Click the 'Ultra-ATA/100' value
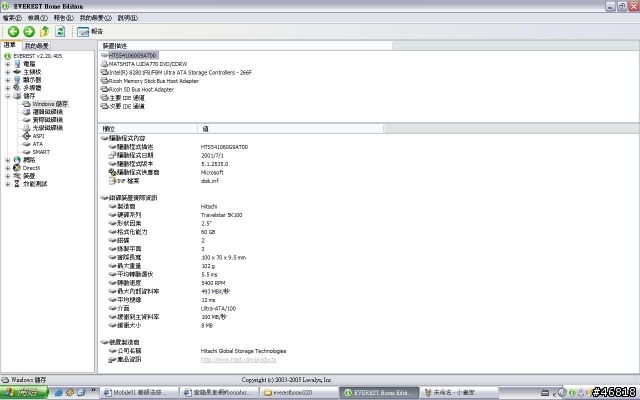The height and width of the screenshot is (400, 640). (x=218, y=309)
